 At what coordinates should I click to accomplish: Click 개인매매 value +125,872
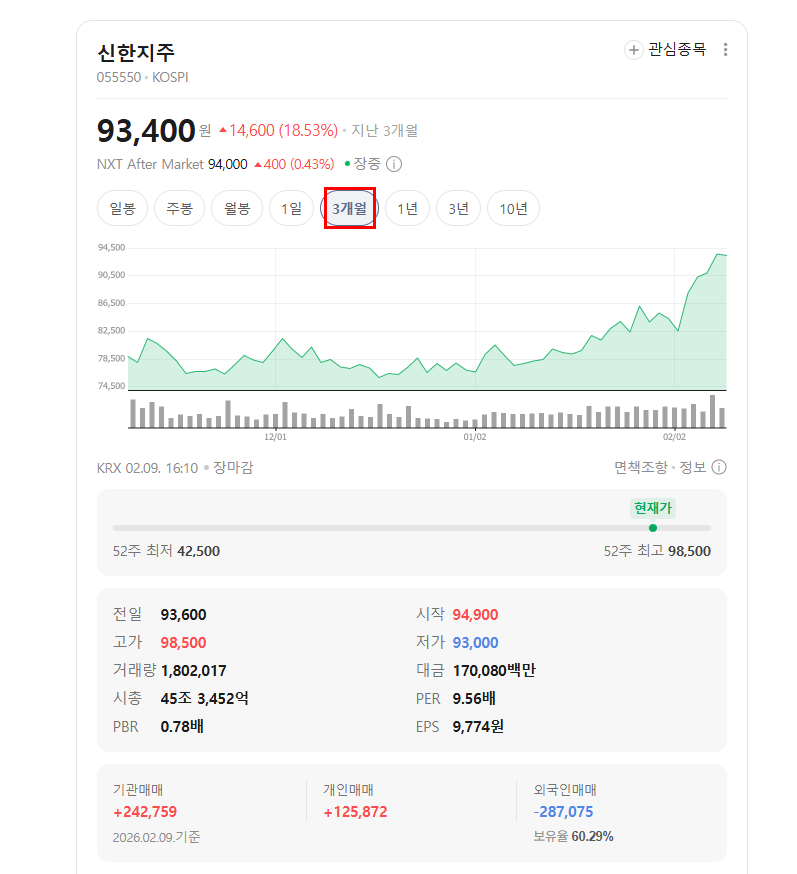click(x=355, y=812)
